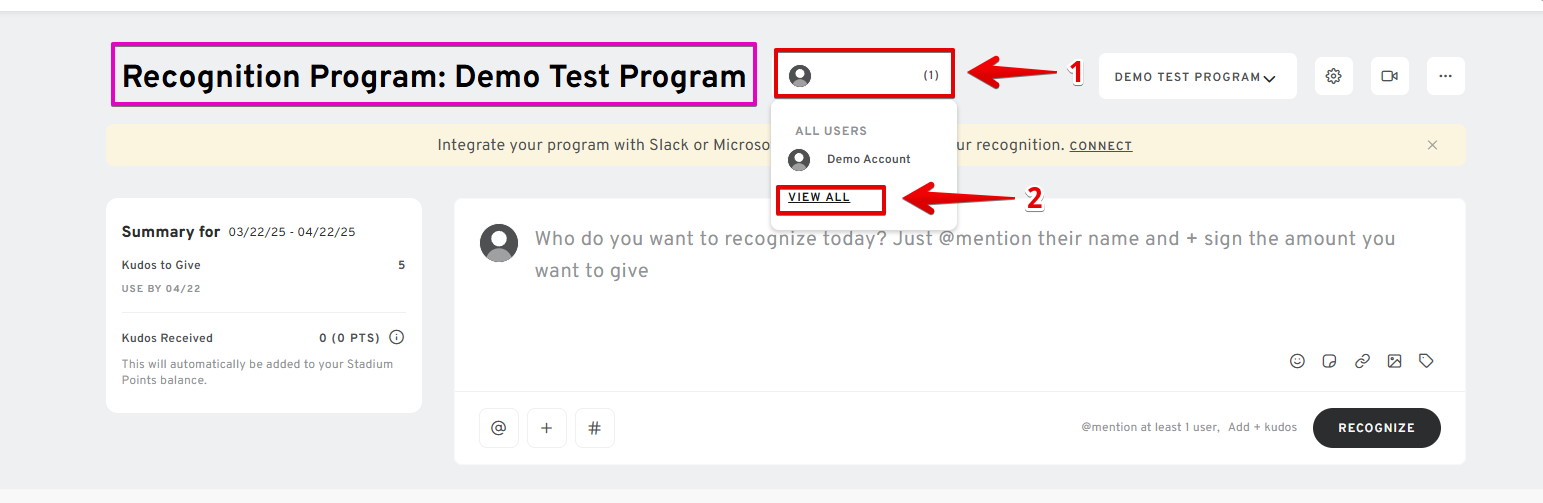Screen dimensions: 1543x503
Task: Open the settings gear icon
Action: tap(1333, 76)
